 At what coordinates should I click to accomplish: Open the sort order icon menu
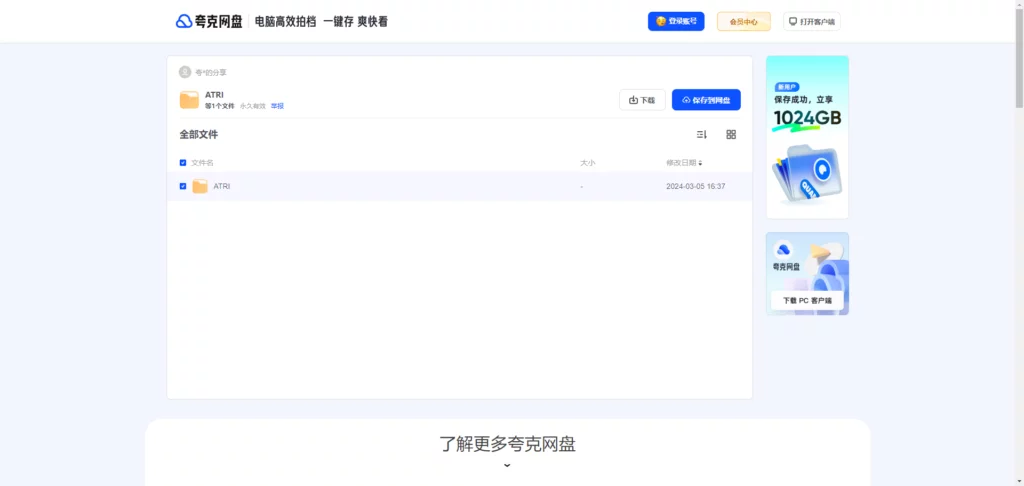click(x=702, y=135)
